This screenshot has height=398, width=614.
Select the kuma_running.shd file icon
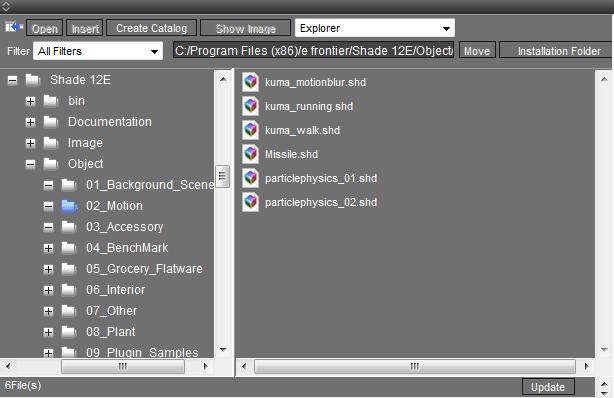click(251, 106)
